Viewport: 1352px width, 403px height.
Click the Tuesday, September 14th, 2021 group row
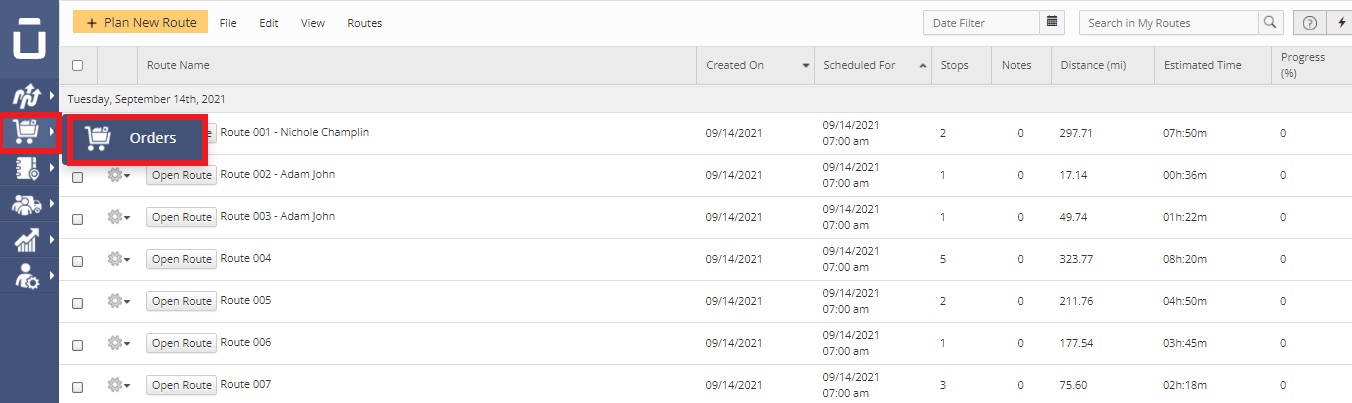(x=705, y=99)
